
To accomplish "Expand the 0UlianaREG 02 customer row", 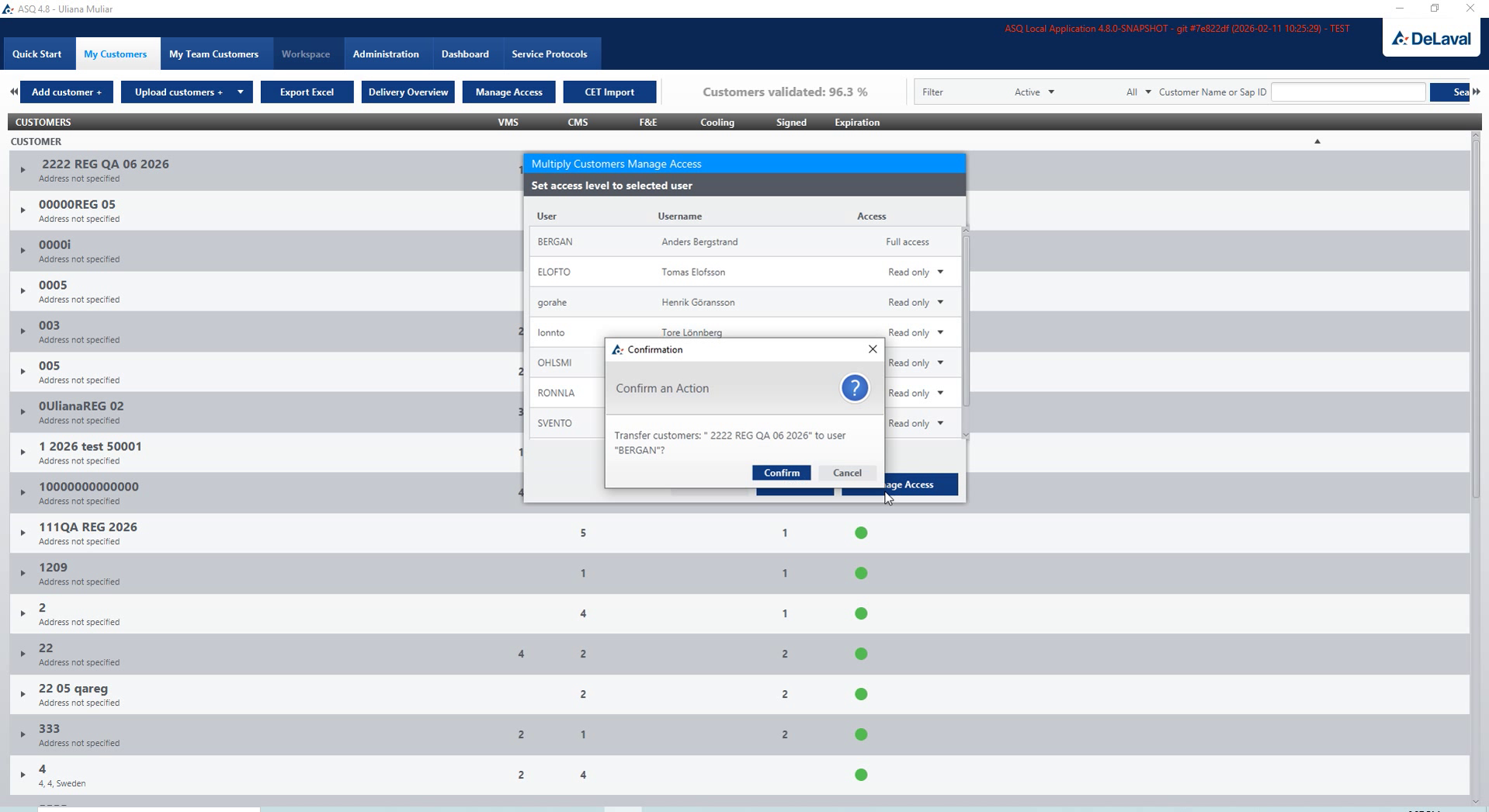I will click(23, 411).
